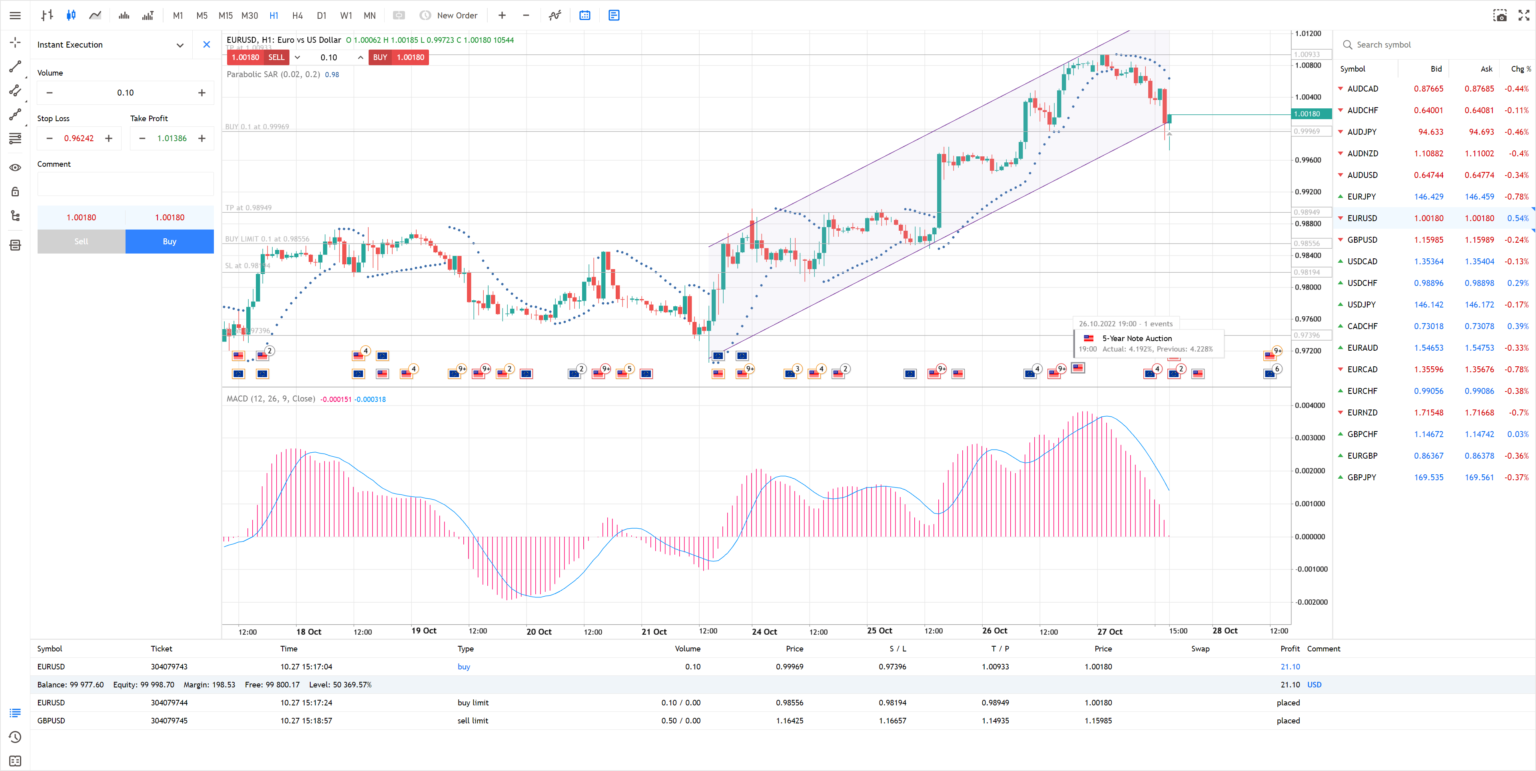Pick the trendline drawing tool

pos(15,67)
